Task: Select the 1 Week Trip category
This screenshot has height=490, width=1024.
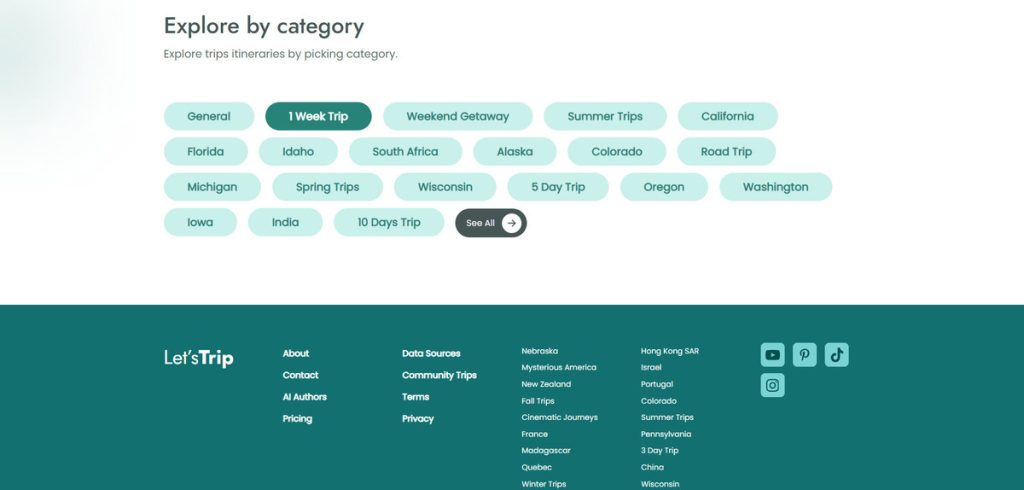Action: pos(318,117)
